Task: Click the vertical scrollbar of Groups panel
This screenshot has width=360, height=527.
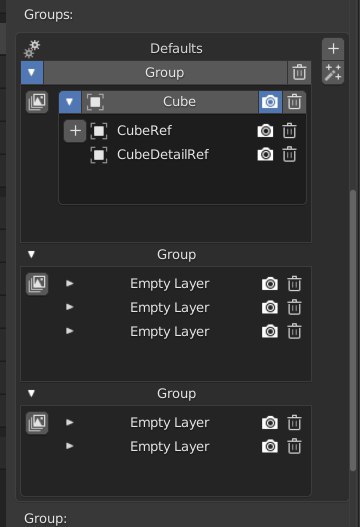Action: [353, 330]
